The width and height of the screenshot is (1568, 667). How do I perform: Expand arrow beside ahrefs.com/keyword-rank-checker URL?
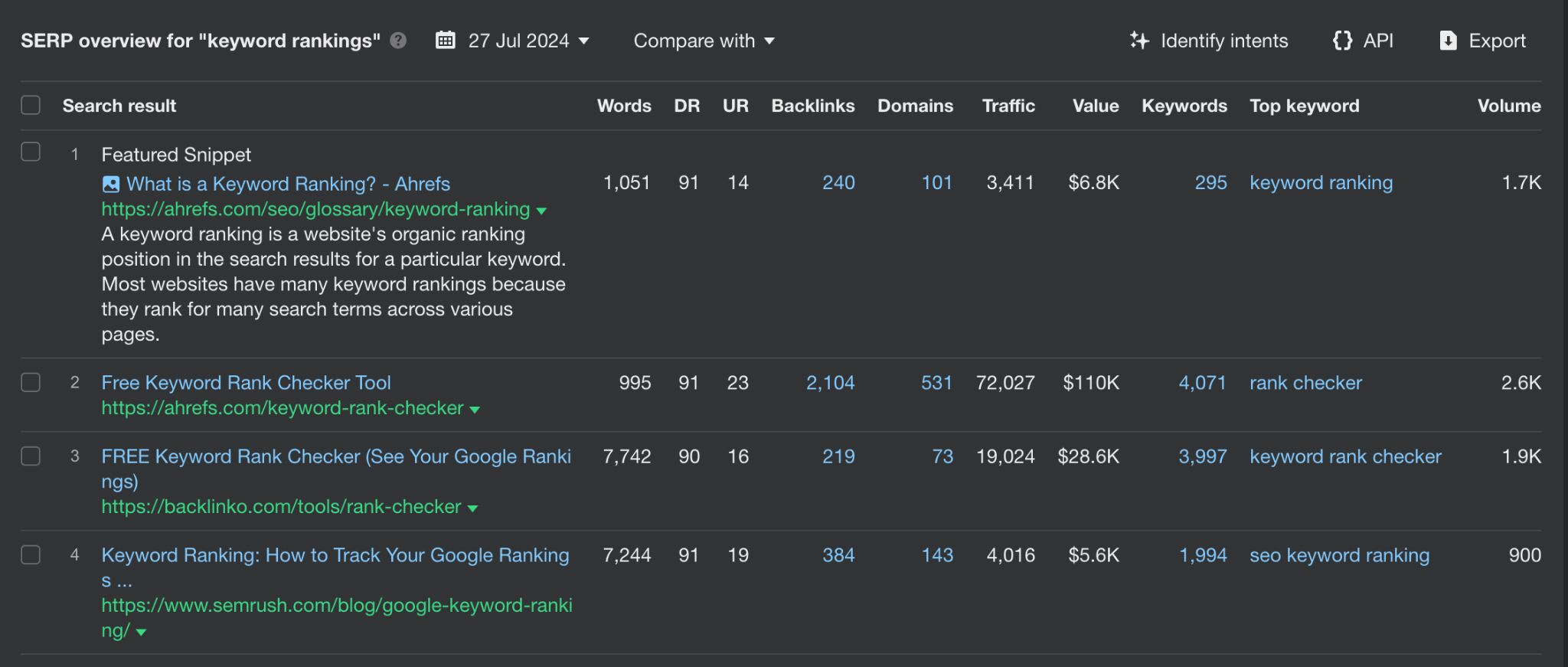(x=475, y=410)
